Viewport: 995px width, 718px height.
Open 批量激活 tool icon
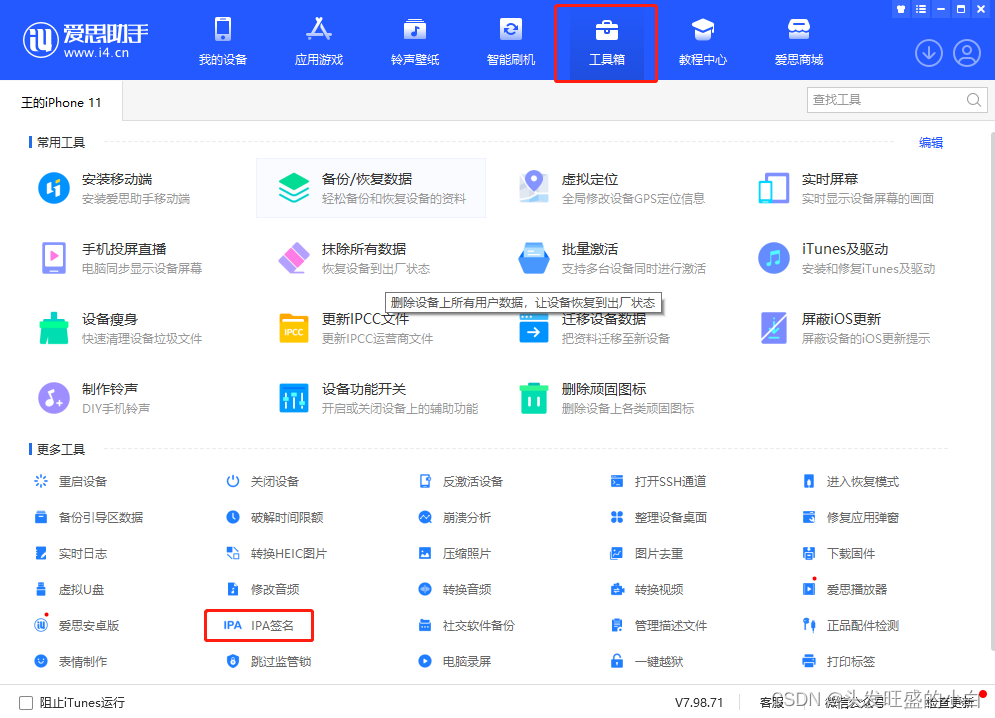(534, 258)
